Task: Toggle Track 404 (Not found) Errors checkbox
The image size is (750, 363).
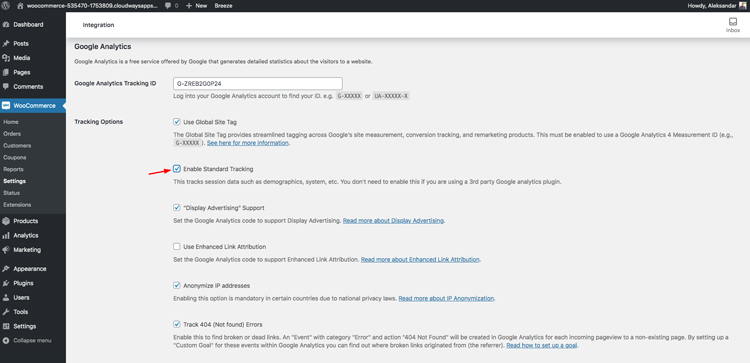Action: click(x=176, y=324)
